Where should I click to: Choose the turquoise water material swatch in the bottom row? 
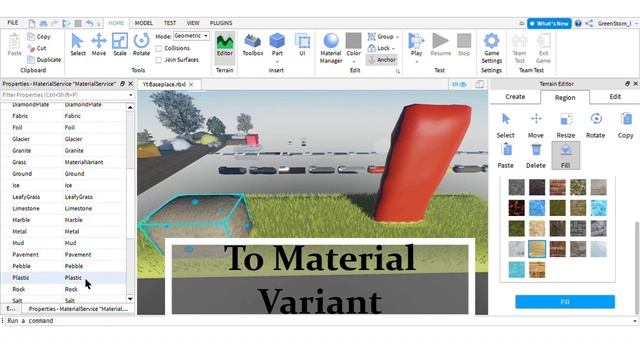(516, 269)
